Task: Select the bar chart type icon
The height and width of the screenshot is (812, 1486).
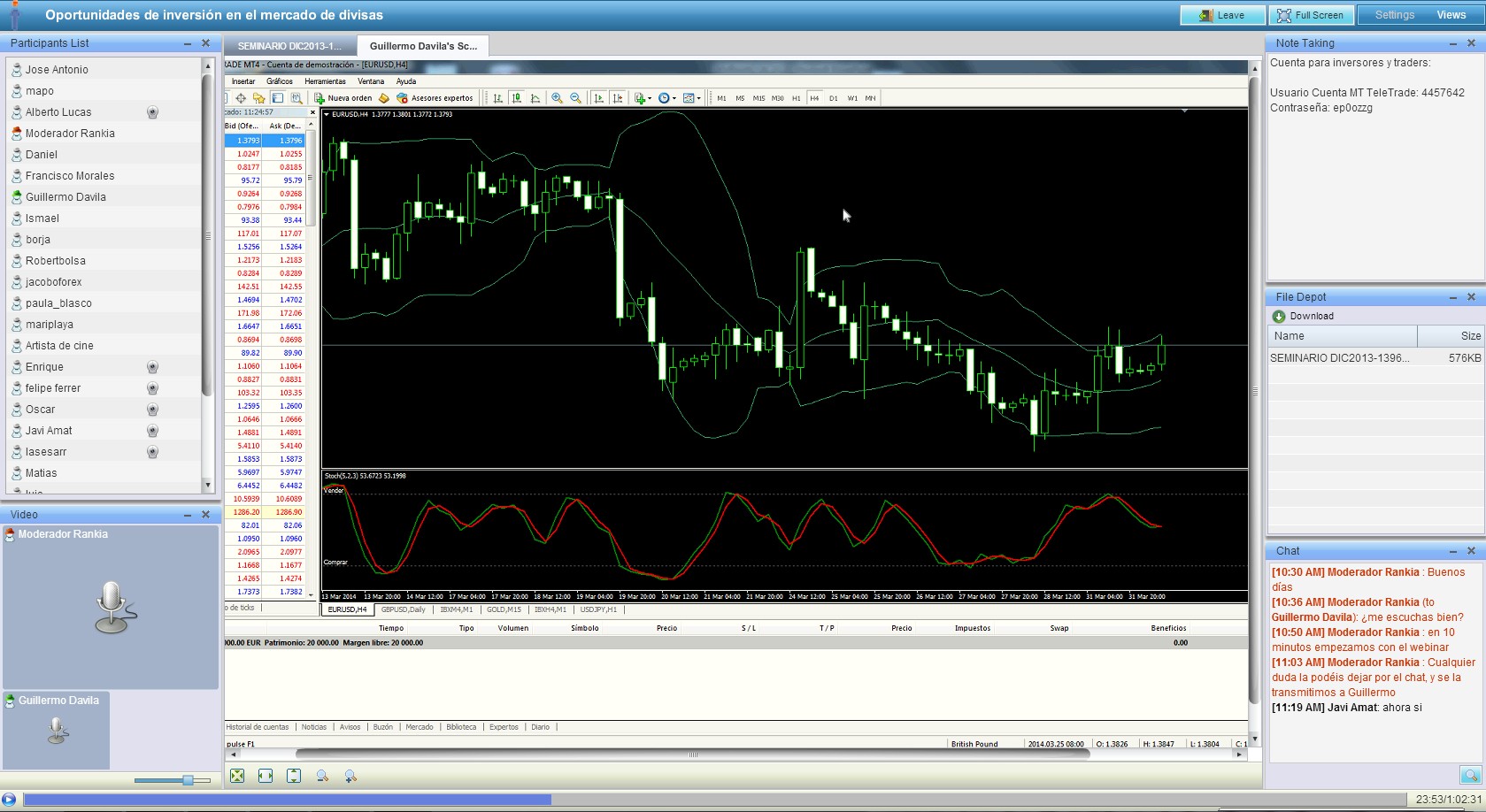Action: point(497,98)
